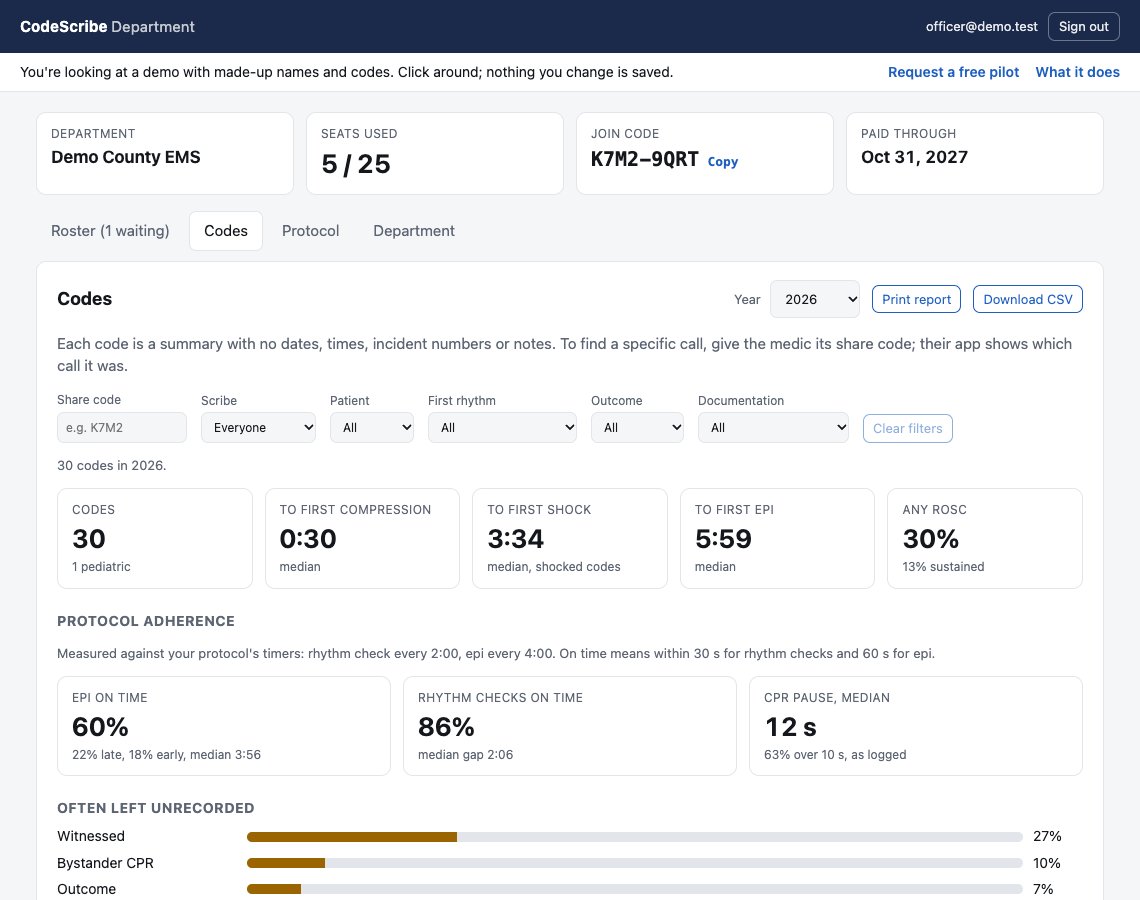Open the First rhythm filter dropdown

[502, 427]
